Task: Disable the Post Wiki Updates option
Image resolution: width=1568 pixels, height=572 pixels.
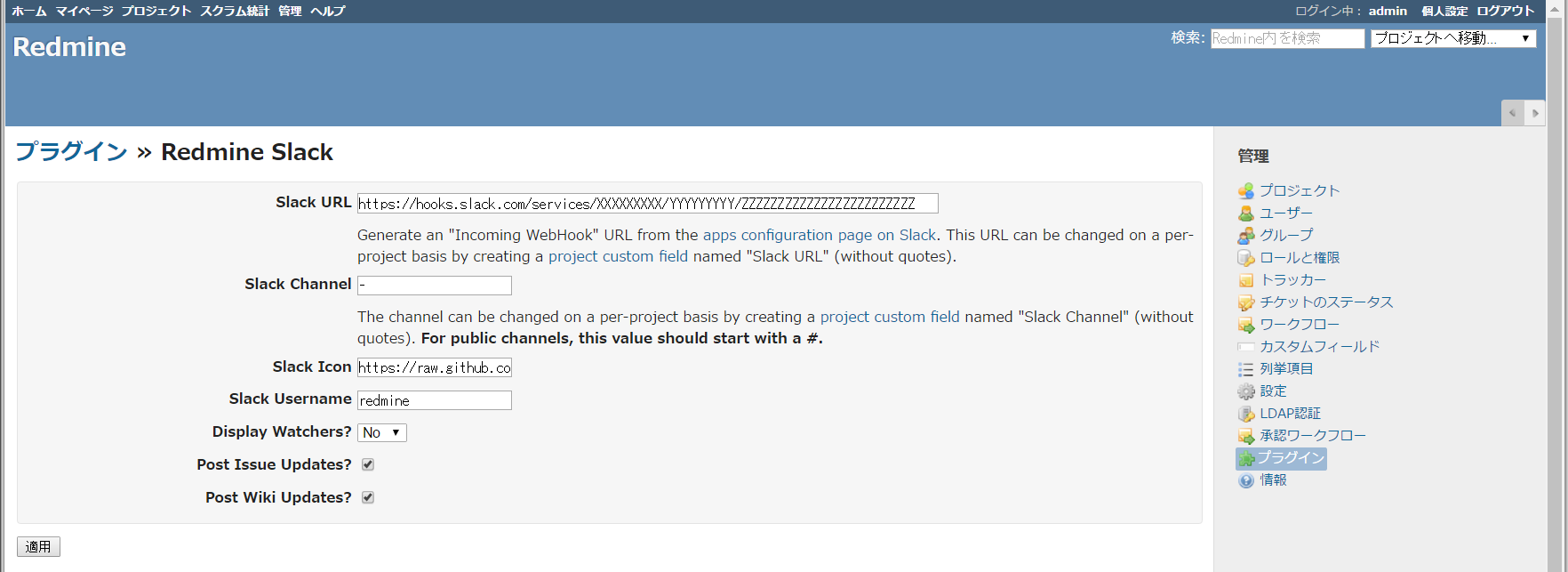Action: pos(367,497)
